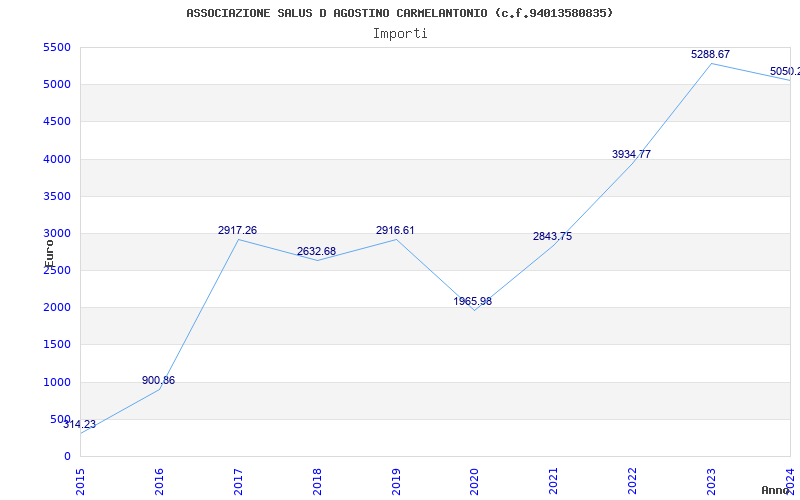Click the y-axis value 1500
Viewport: 800px width, 500px height.
[x=57, y=345]
